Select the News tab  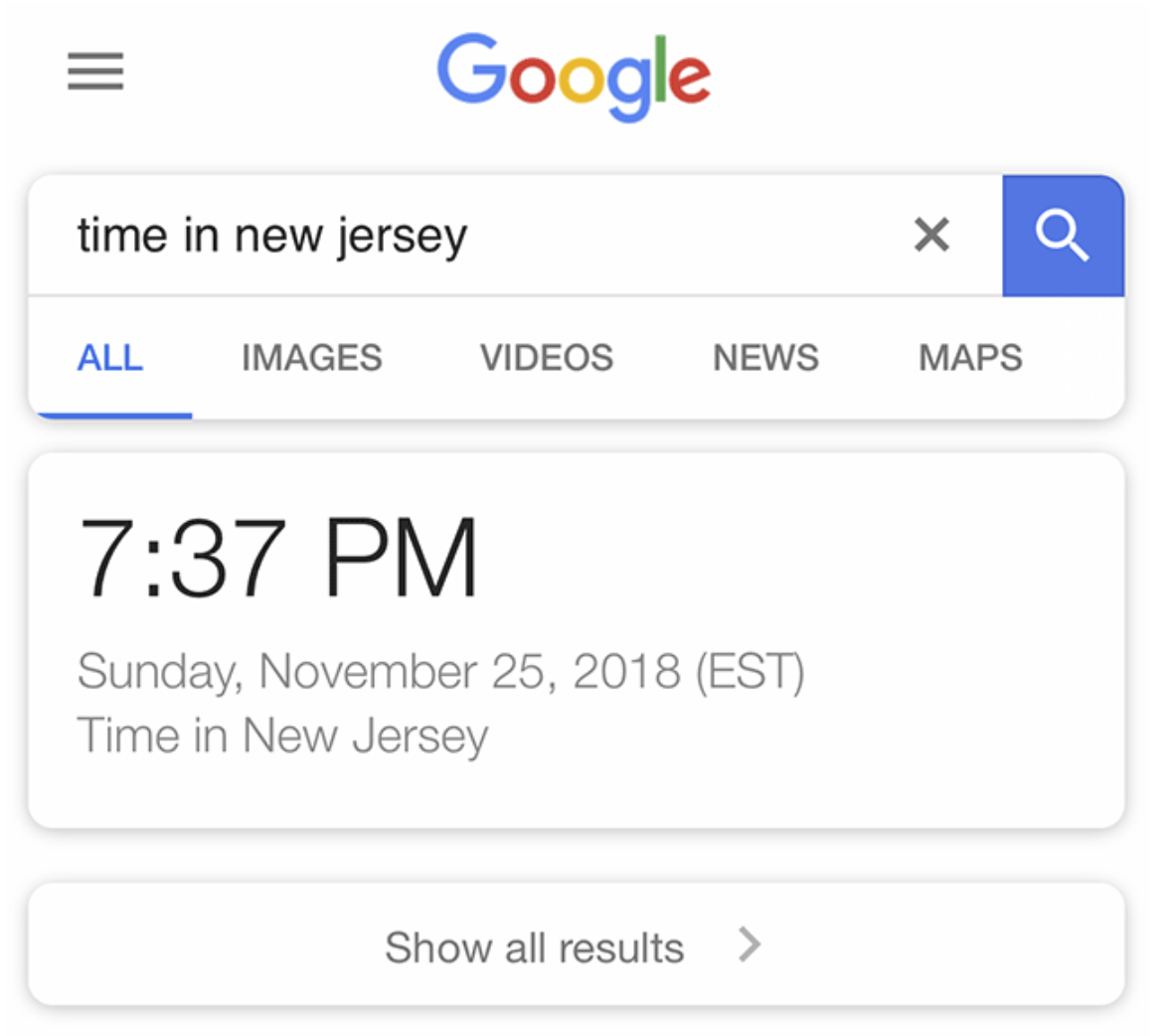765,358
